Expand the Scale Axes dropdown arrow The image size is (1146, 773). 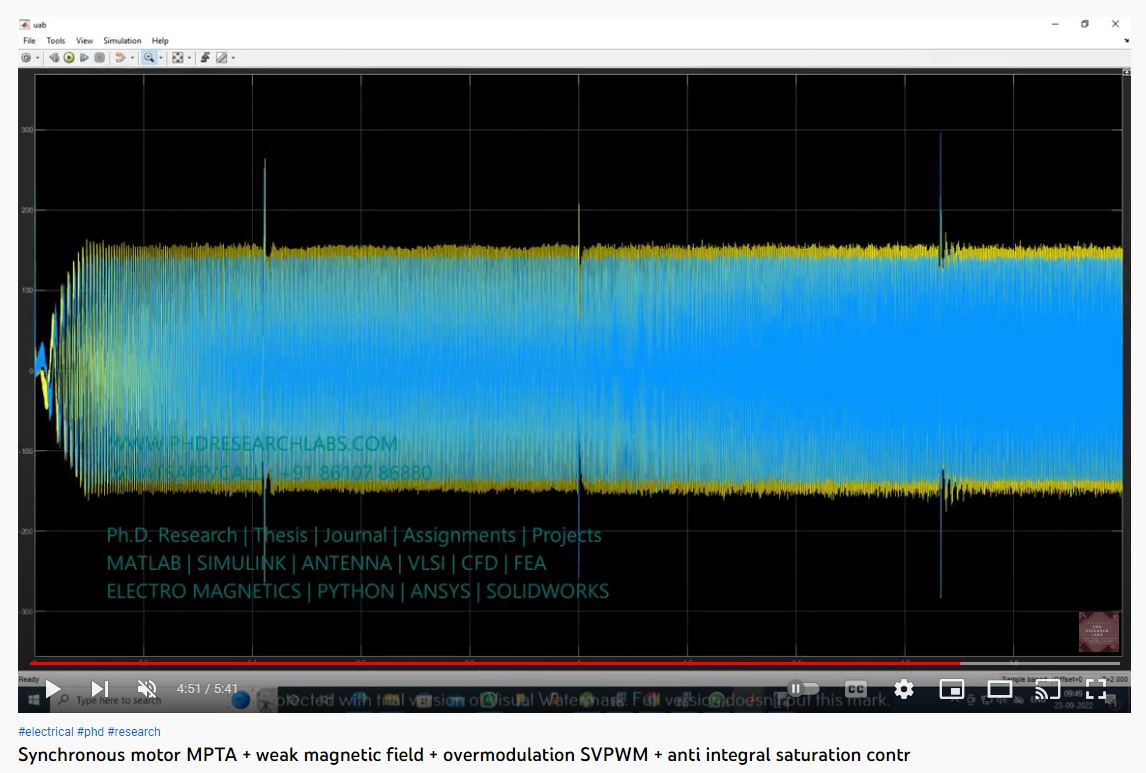(190, 58)
